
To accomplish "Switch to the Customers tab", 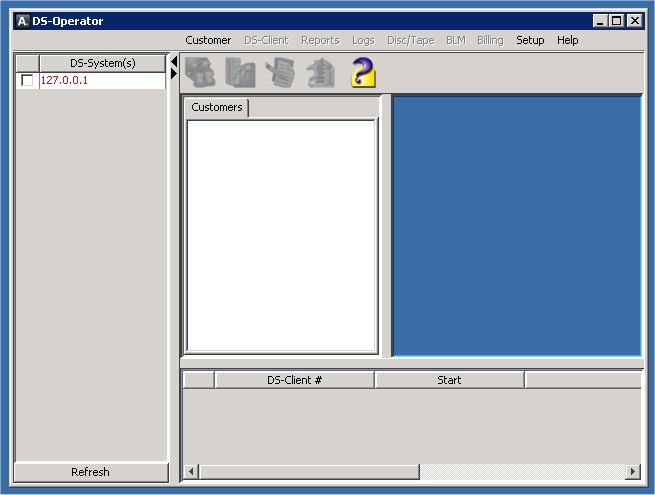I will click(217, 107).
